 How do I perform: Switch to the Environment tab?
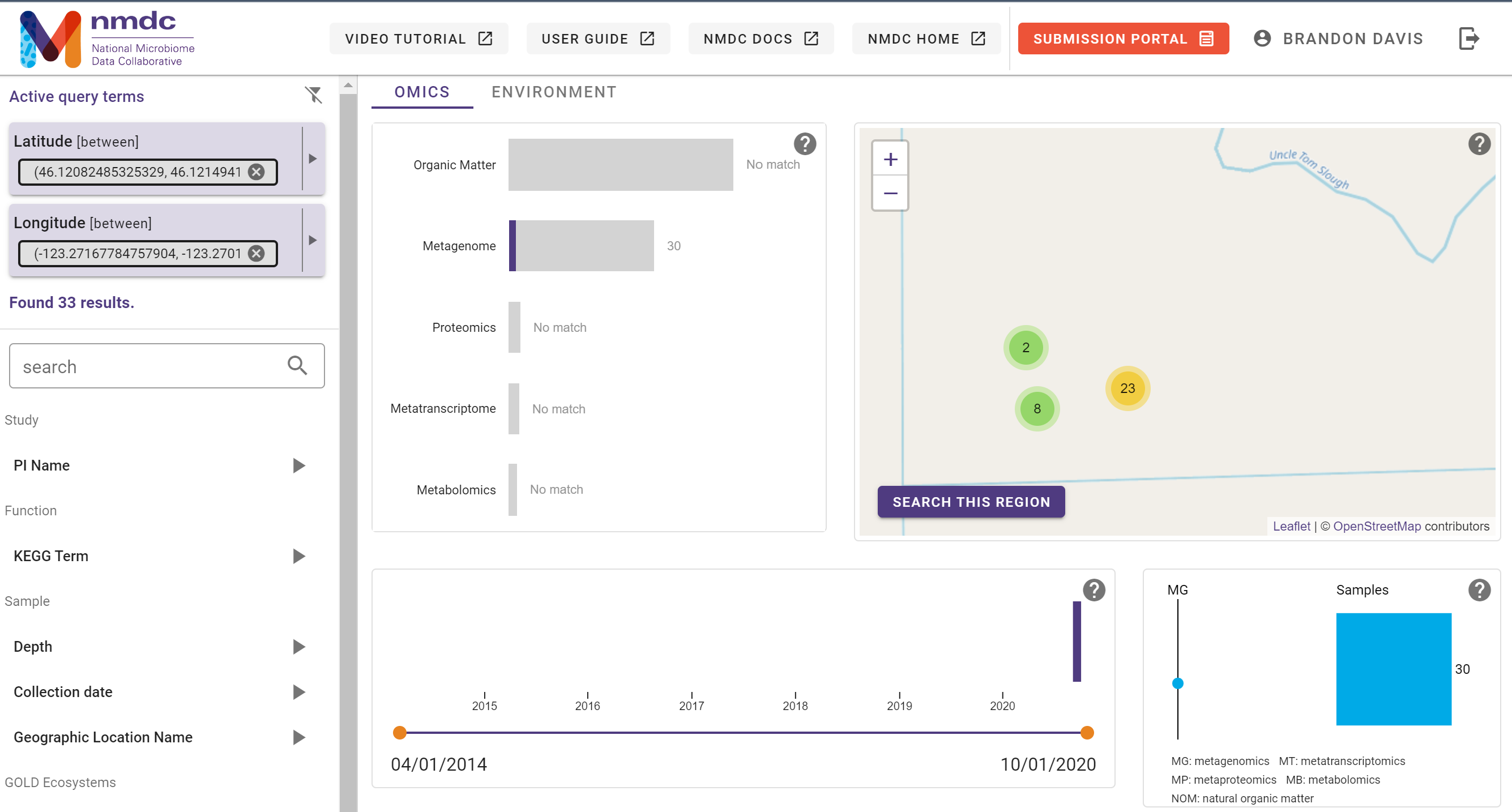[553, 92]
